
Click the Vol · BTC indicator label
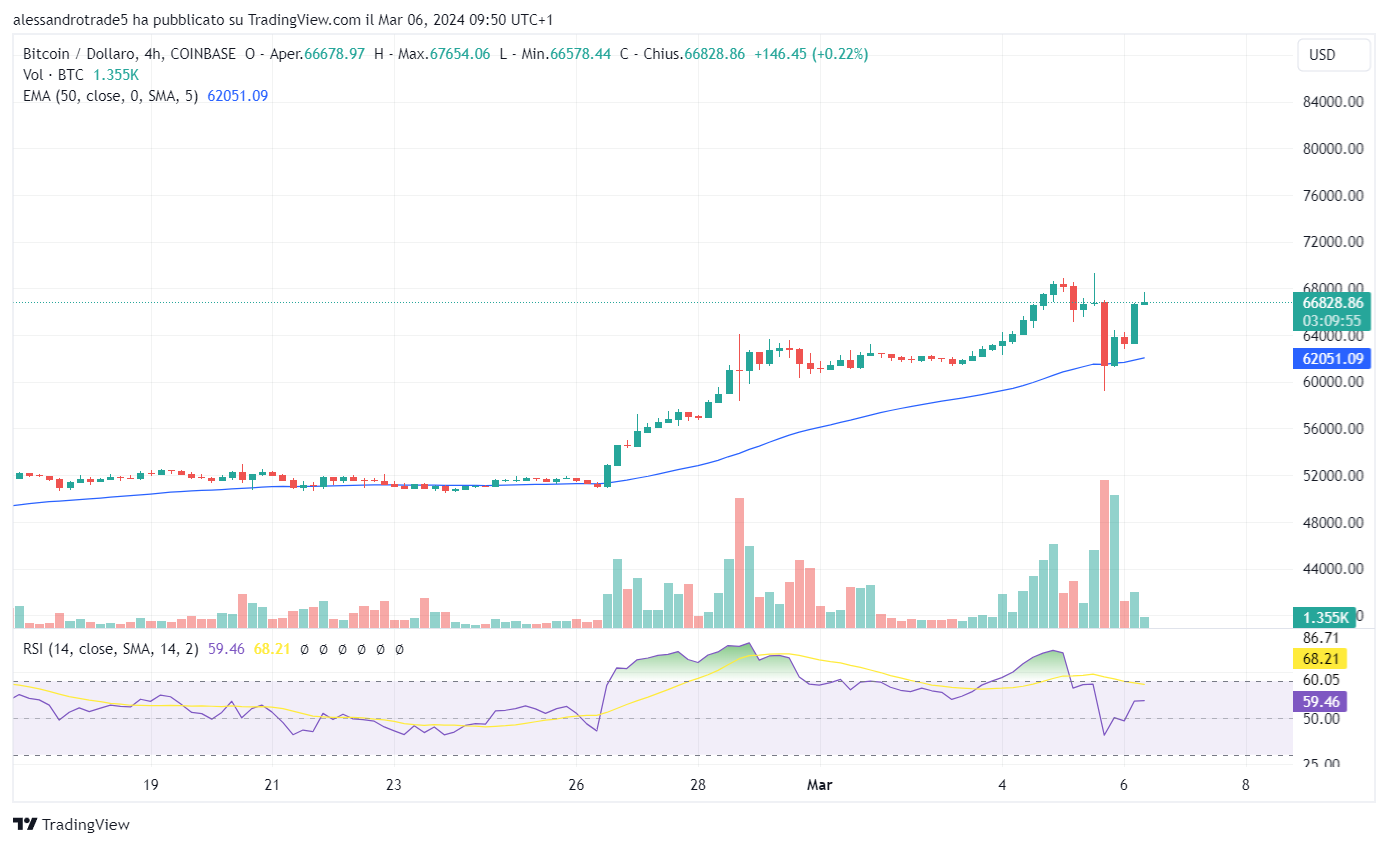click(53, 75)
